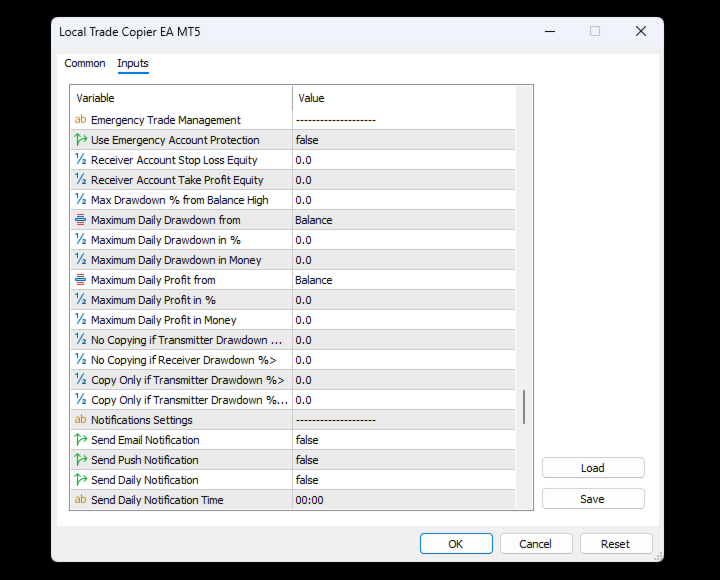Screen dimensions: 720x580
Task: Open the Maximum Daily Profit from Balance dropdown
Action: tap(404, 280)
